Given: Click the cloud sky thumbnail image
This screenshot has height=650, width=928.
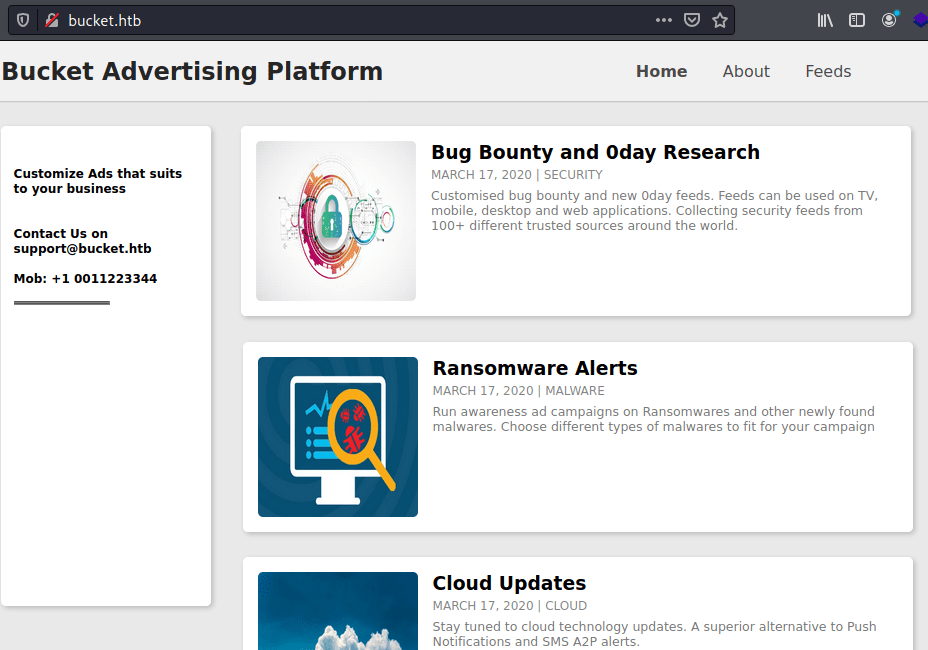Looking at the screenshot, I should point(338,611).
